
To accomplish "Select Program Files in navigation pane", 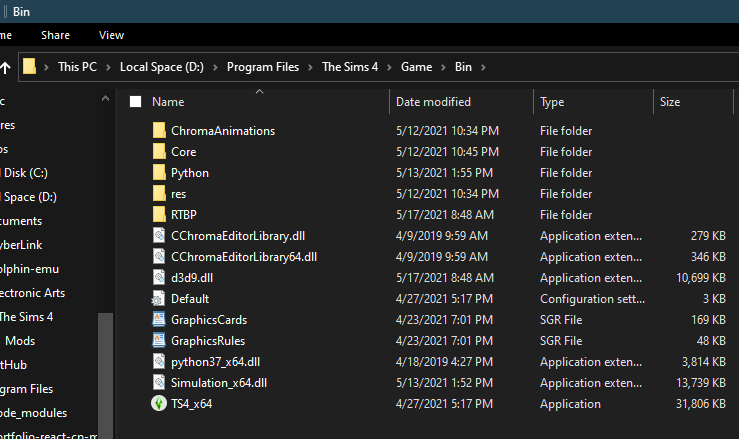I will pyautogui.click(x=26, y=389).
